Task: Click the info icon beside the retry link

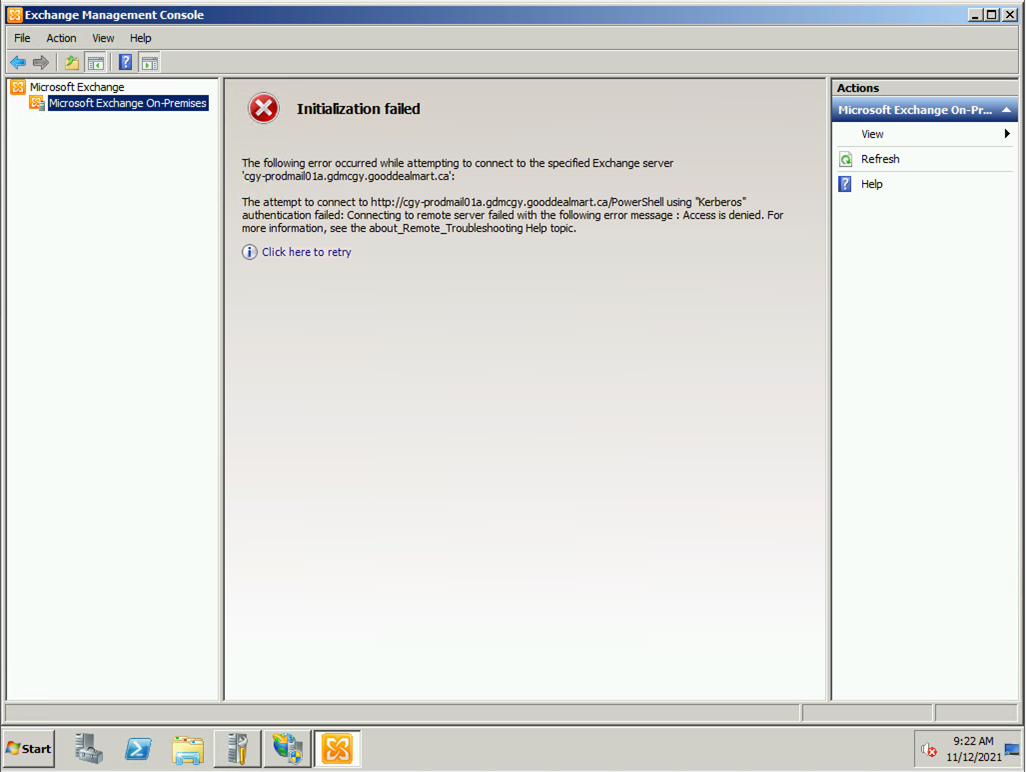Action: 250,252
